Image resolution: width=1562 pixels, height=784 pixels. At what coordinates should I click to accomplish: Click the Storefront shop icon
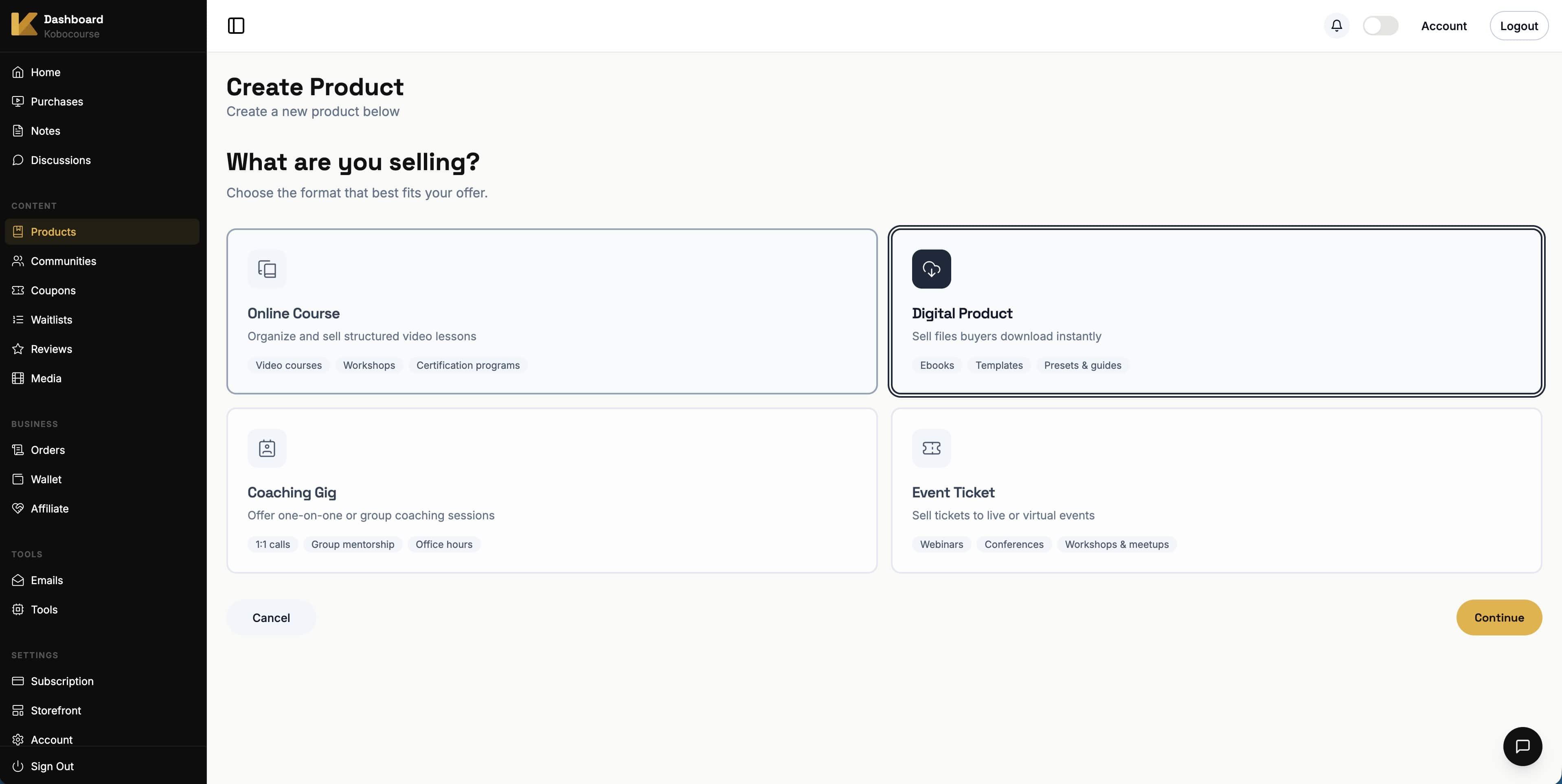tap(18, 711)
